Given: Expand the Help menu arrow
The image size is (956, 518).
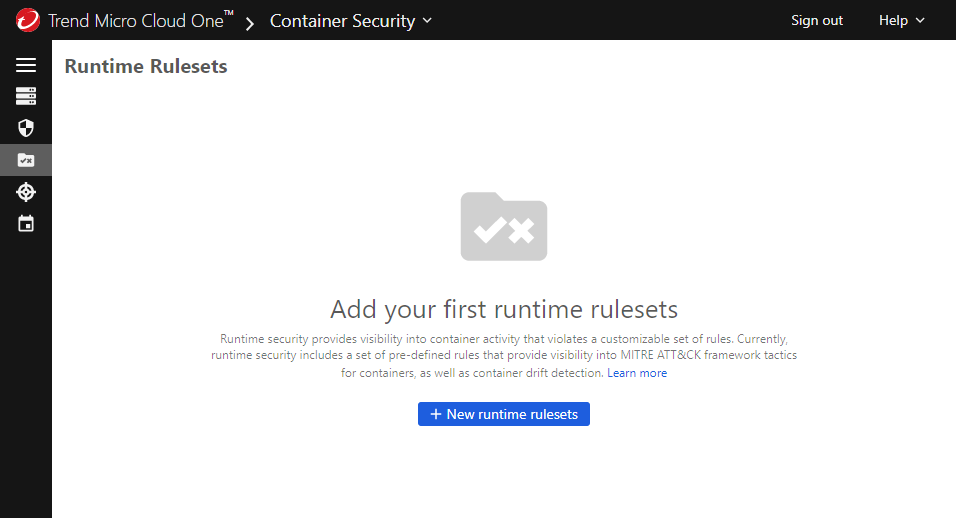Looking at the screenshot, I should pyautogui.click(x=921, y=20).
